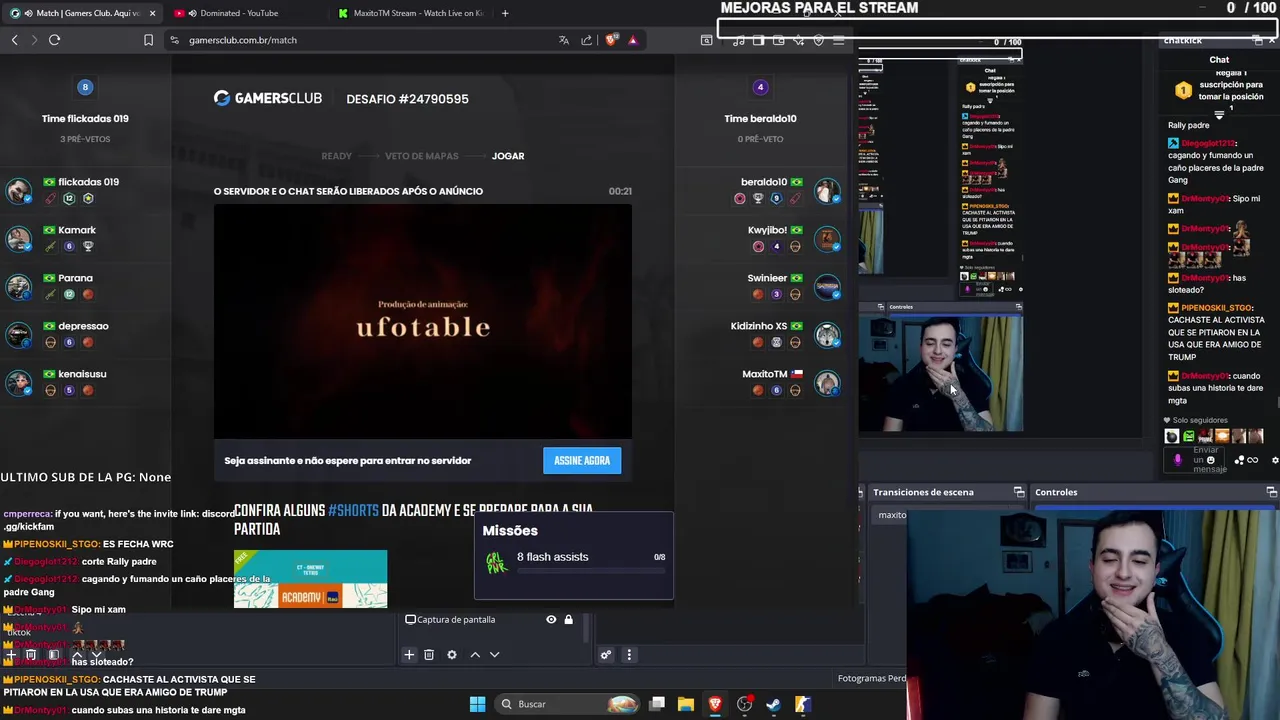Open a new browser tab
This screenshot has height=720, width=1280.
(x=505, y=13)
